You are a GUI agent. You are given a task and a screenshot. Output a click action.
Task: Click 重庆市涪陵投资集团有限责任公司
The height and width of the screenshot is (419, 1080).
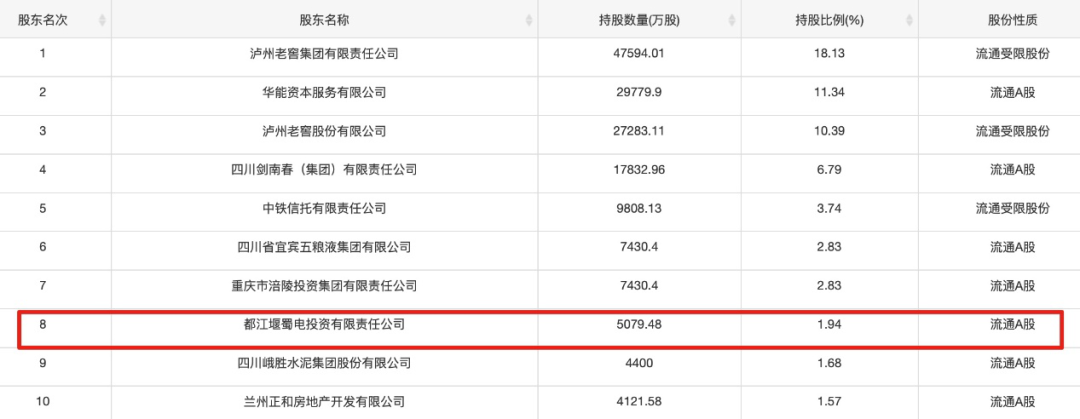pos(324,286)
